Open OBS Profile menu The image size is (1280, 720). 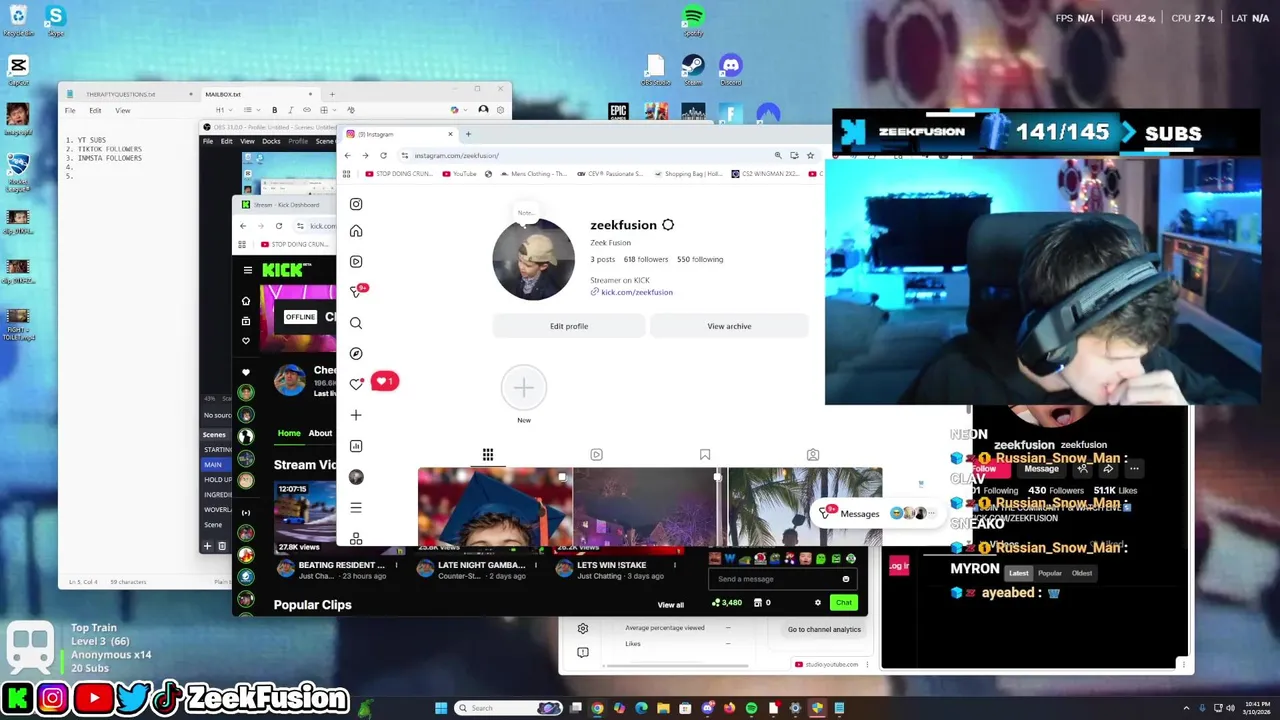pos(298,141)
